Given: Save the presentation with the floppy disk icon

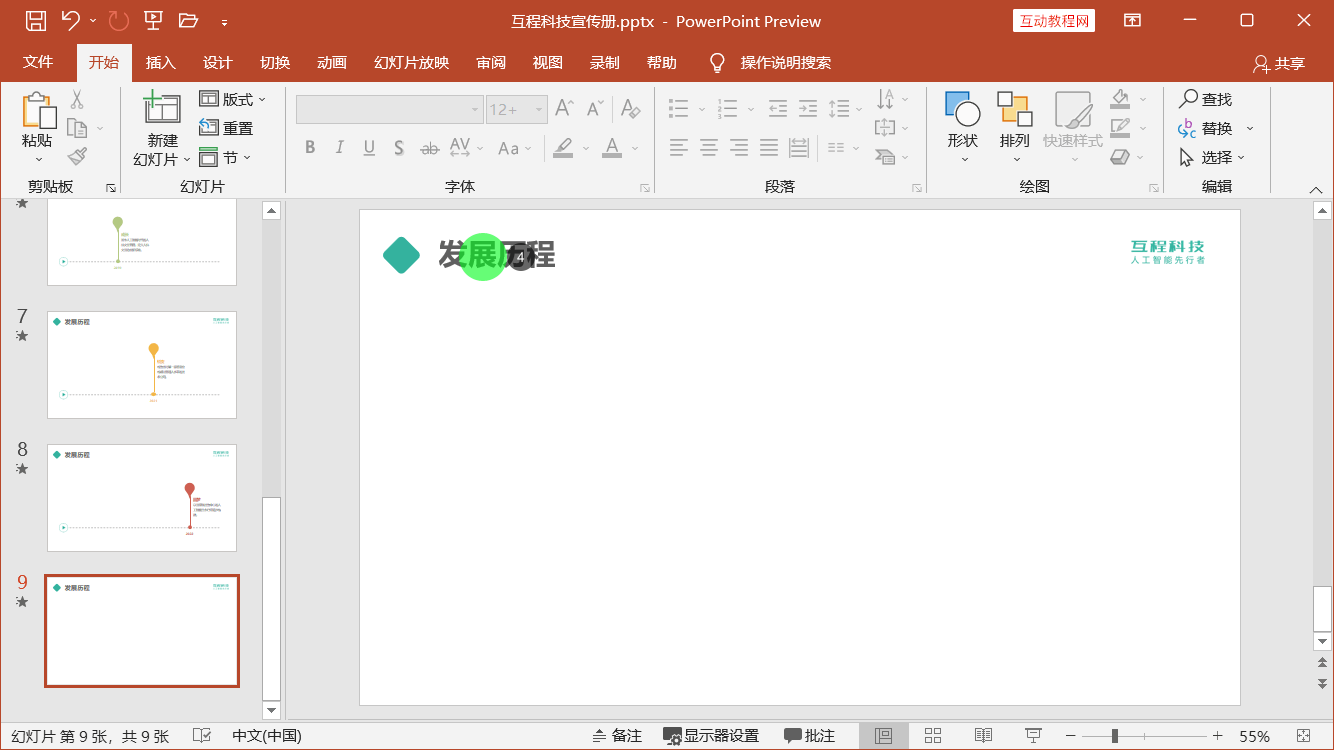Looking at the screenshot, I should [35, 20].
